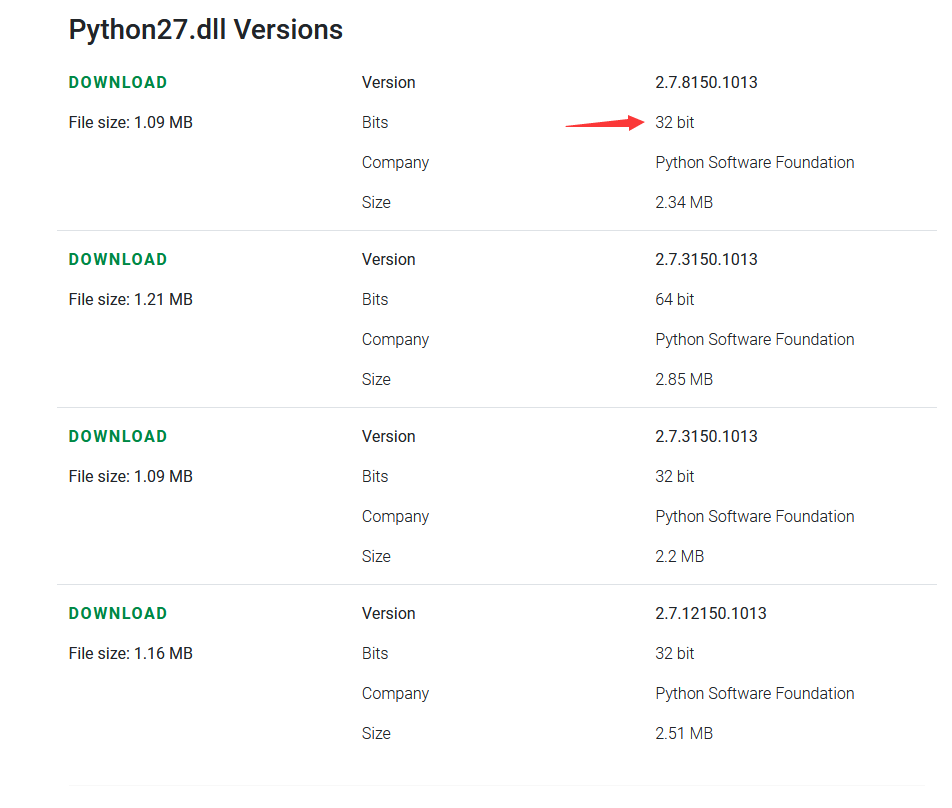Screen dimensions: 952x808
Task: Click File size: 1.09 MB under first DOWNLOAD
Action: [130, 122]
